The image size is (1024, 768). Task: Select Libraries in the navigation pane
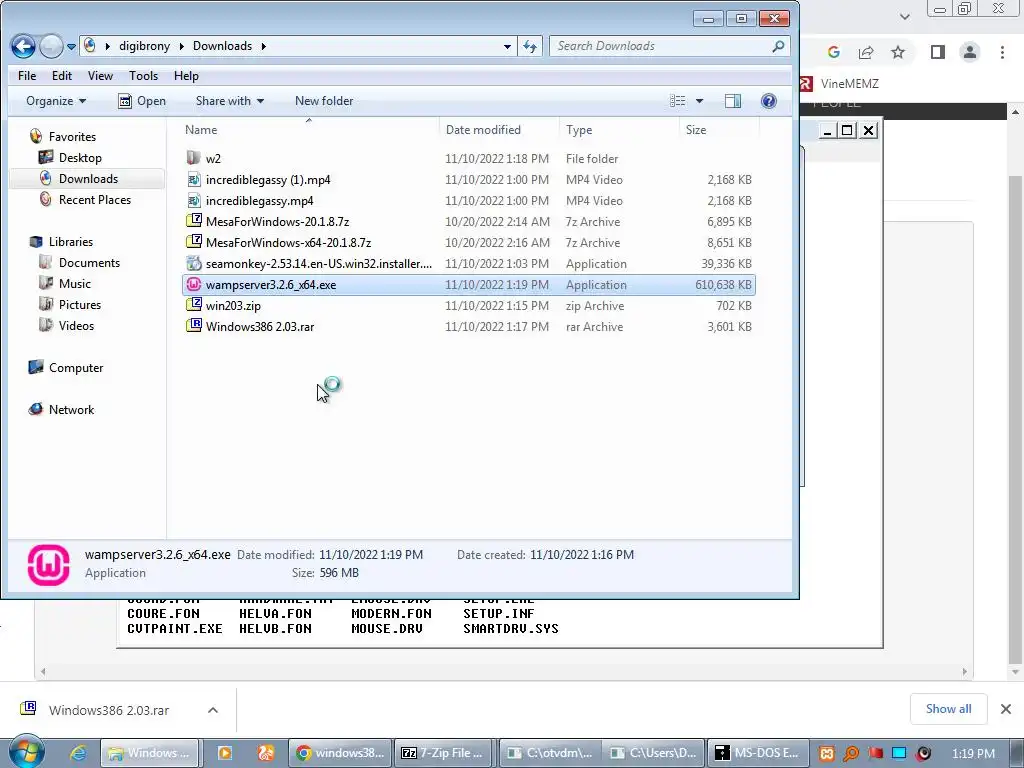[x=71, y=242]
